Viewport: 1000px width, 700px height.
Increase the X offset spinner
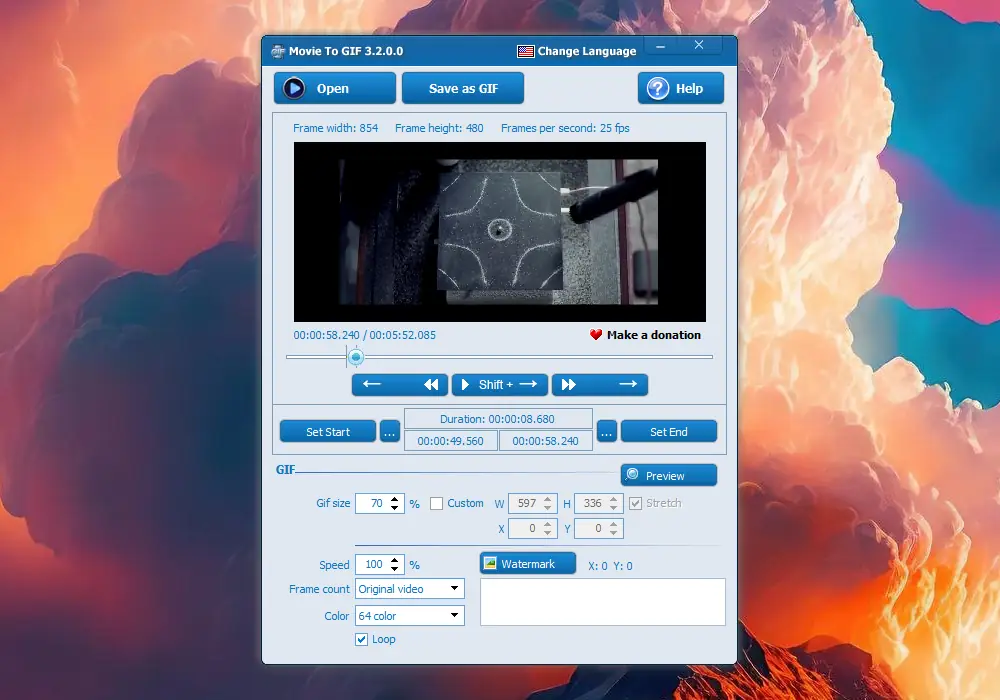[x=548, y=524]
